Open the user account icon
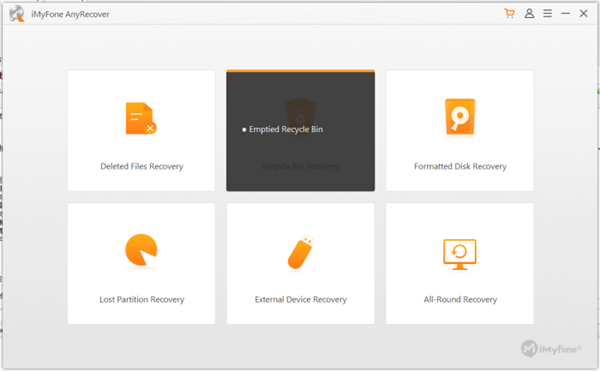600x371 pixels. 529,14
